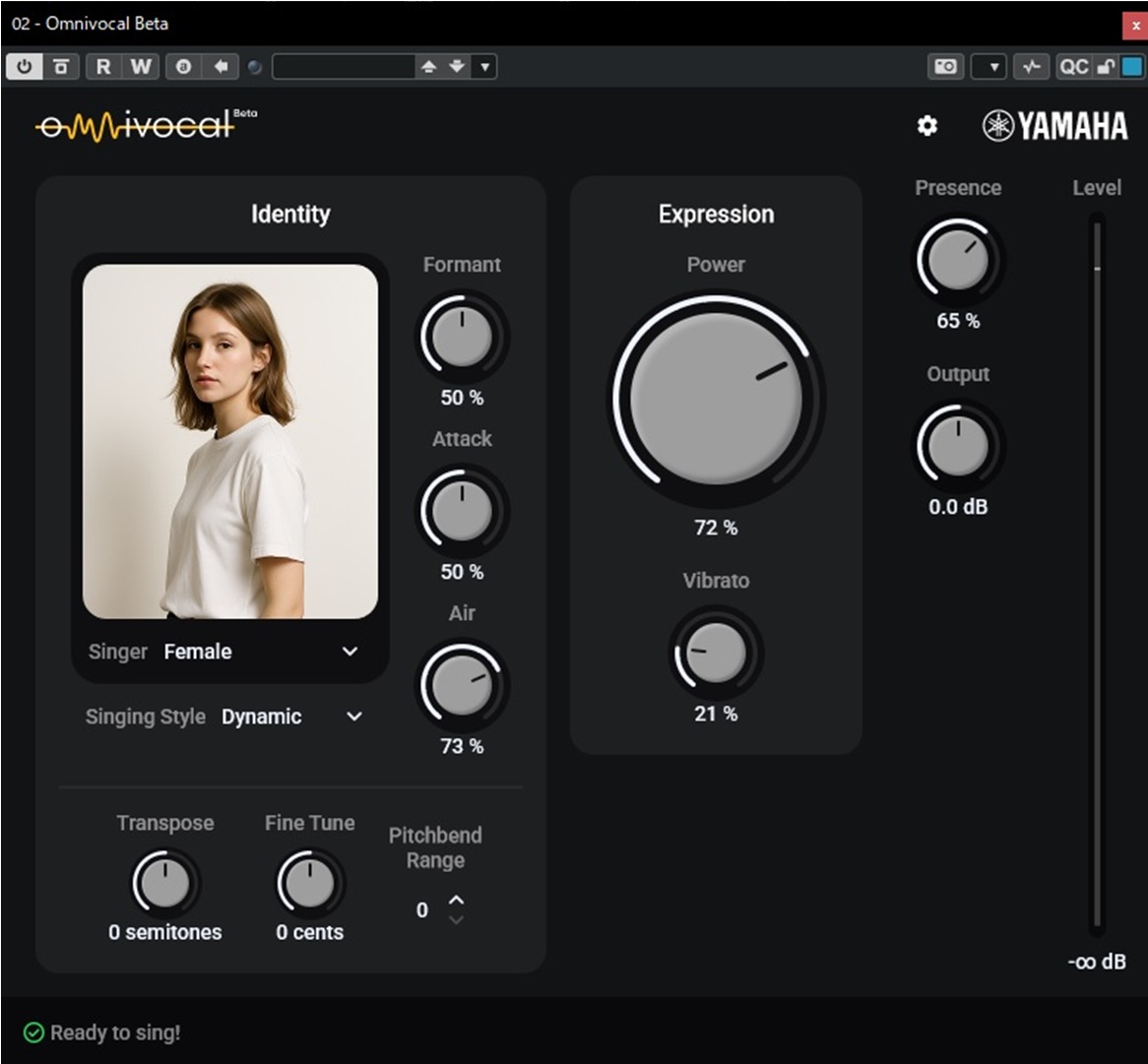Toggle the plugin bypass button
Screen dimensions: 1148x1064
point(61,67)
